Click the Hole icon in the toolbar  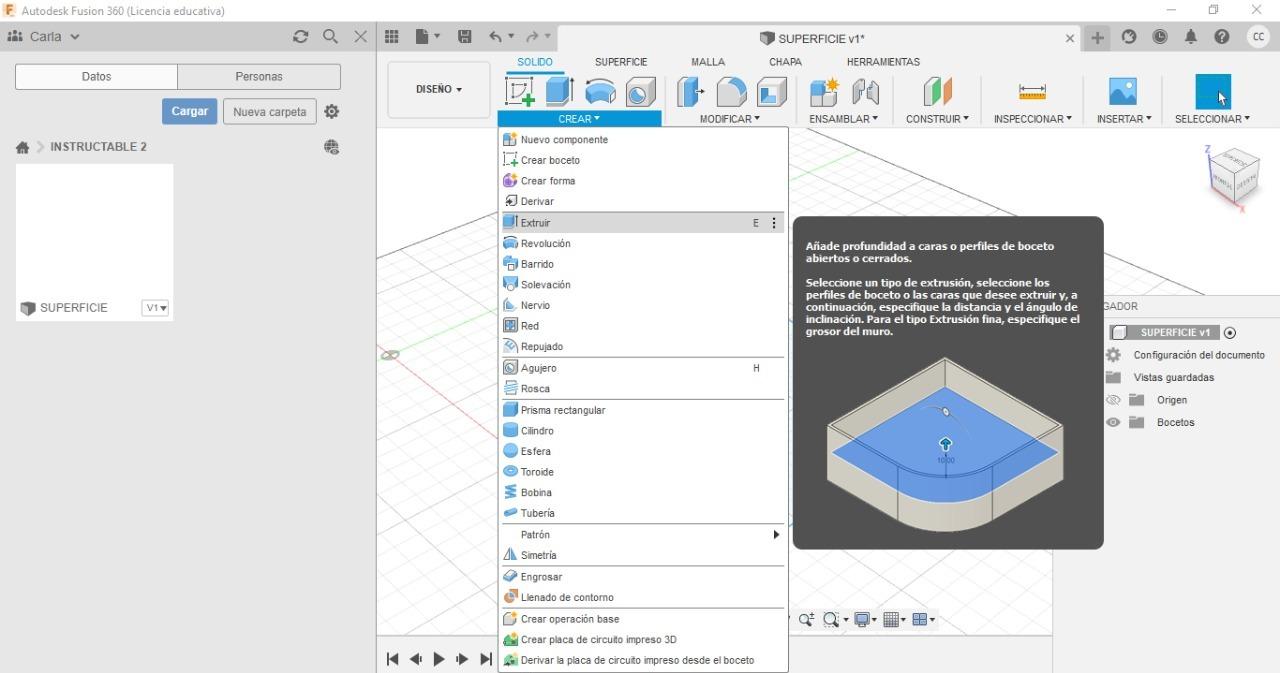[x=640, y=92]
